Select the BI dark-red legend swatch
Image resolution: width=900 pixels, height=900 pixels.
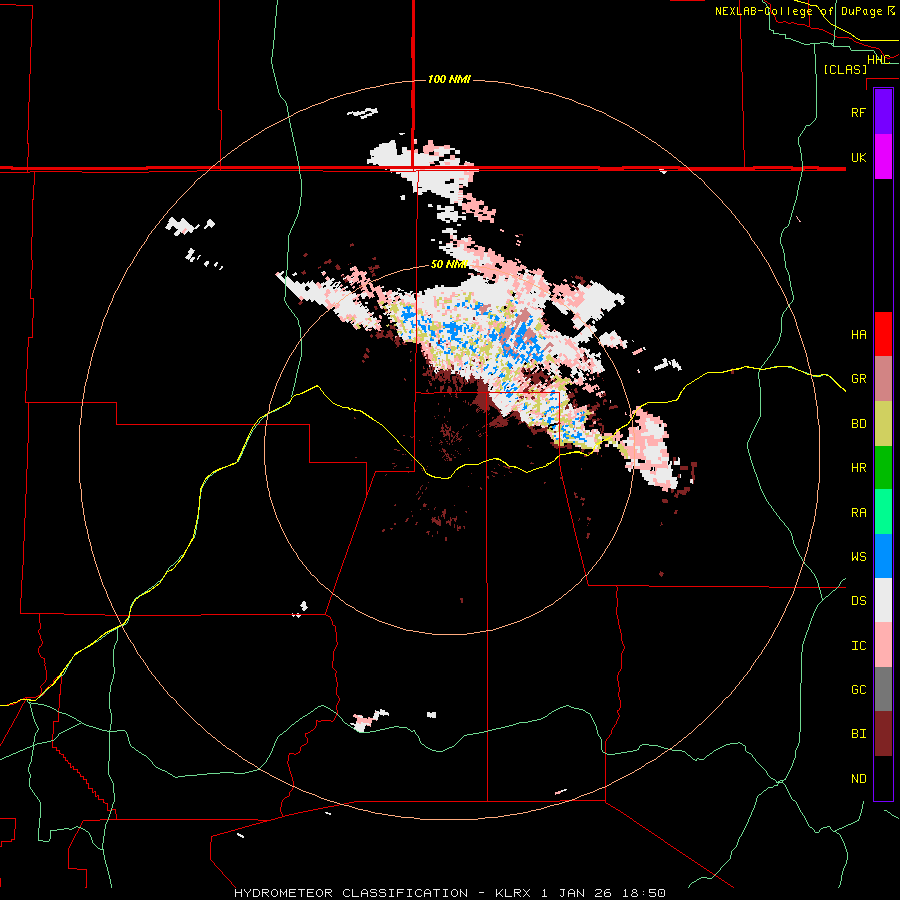pyautogui.click(x=883, y=734)
